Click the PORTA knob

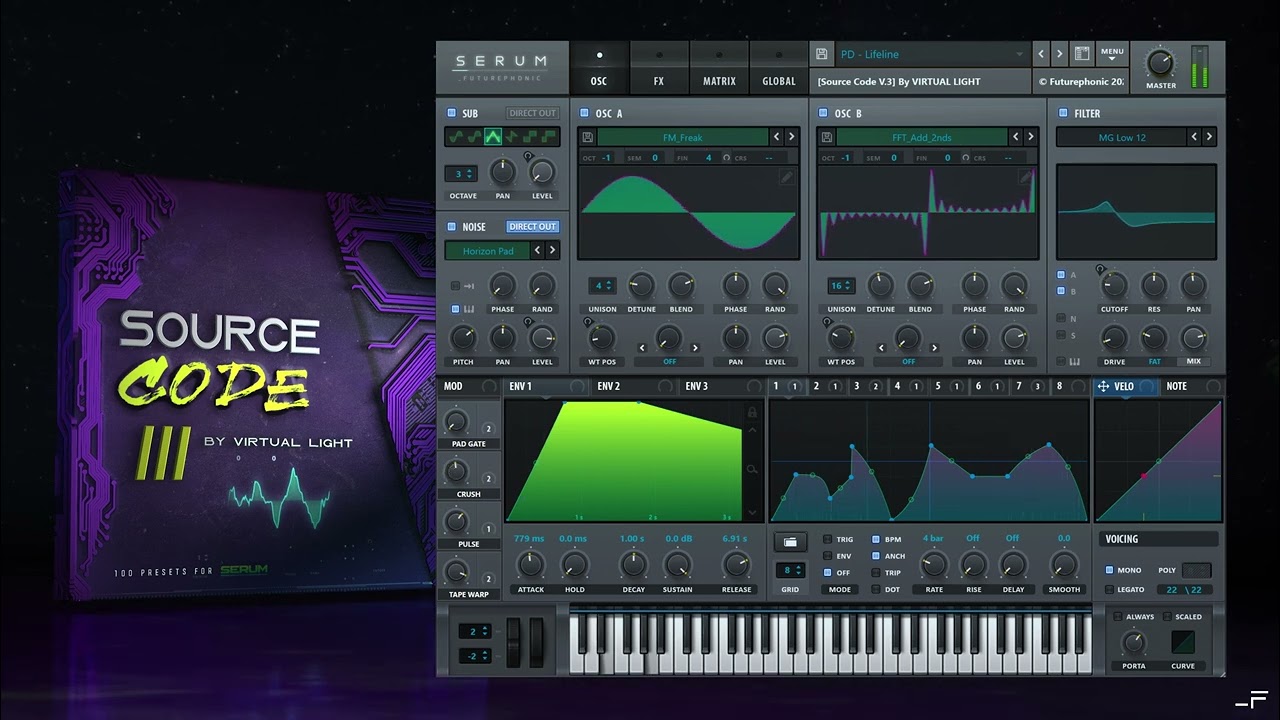[x=1133, y=643]
